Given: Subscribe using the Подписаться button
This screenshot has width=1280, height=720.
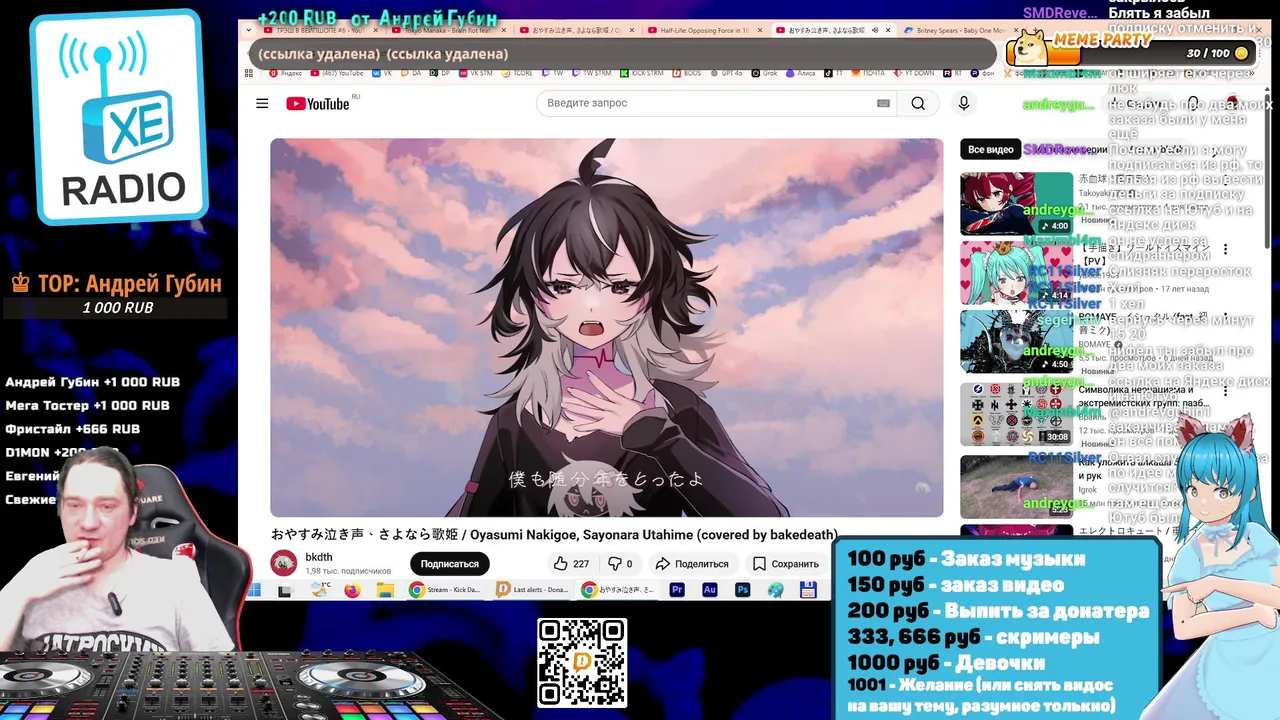Looking at the screenshot, I should pyautogui.click(x=449, y=564).
